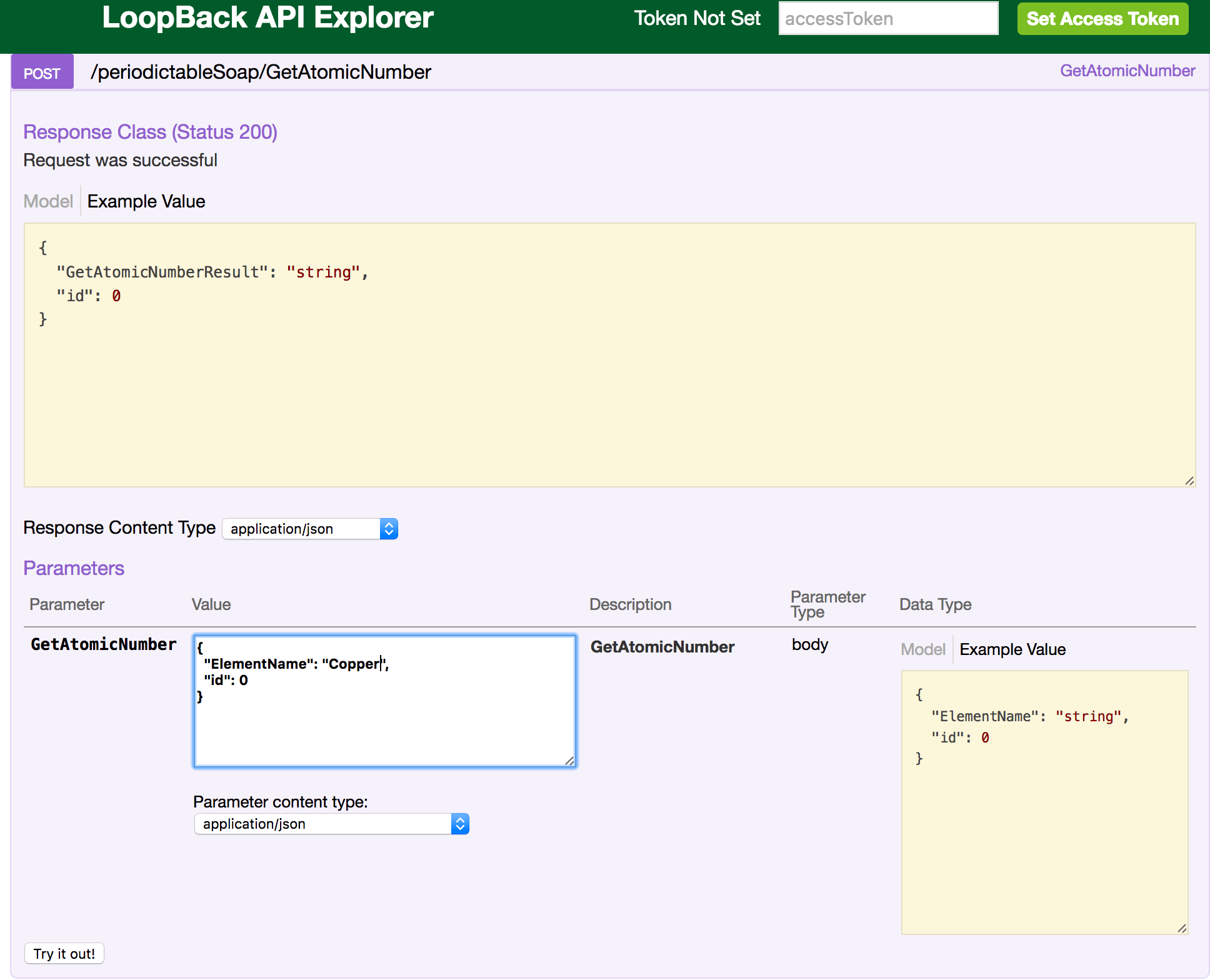Collapse the /periodictableSoap/GetAtomicNumber operation header
The image size is (1210, 980).
(x=261, y=71)
